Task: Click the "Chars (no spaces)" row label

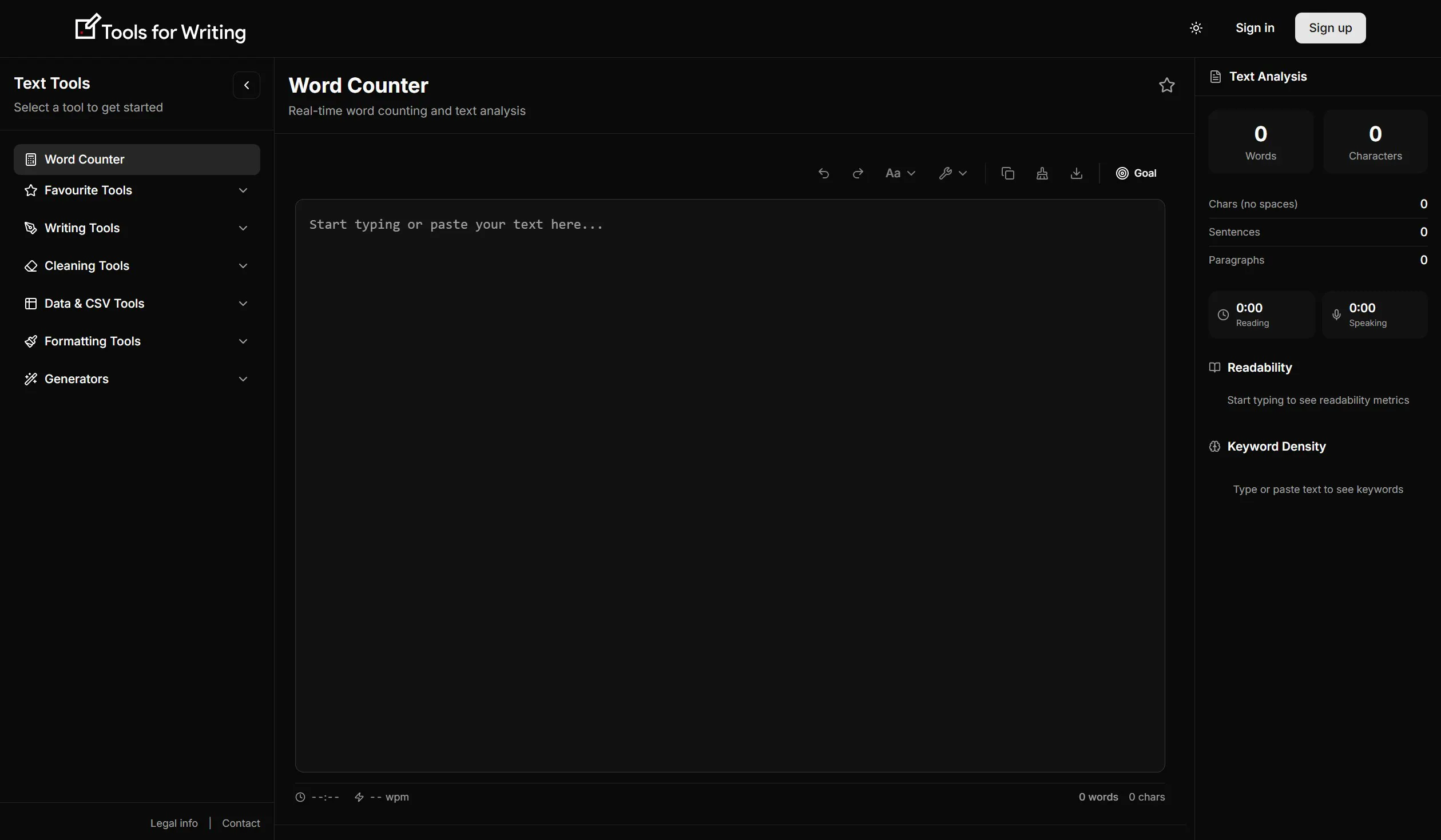Action: pos(1253,204)
